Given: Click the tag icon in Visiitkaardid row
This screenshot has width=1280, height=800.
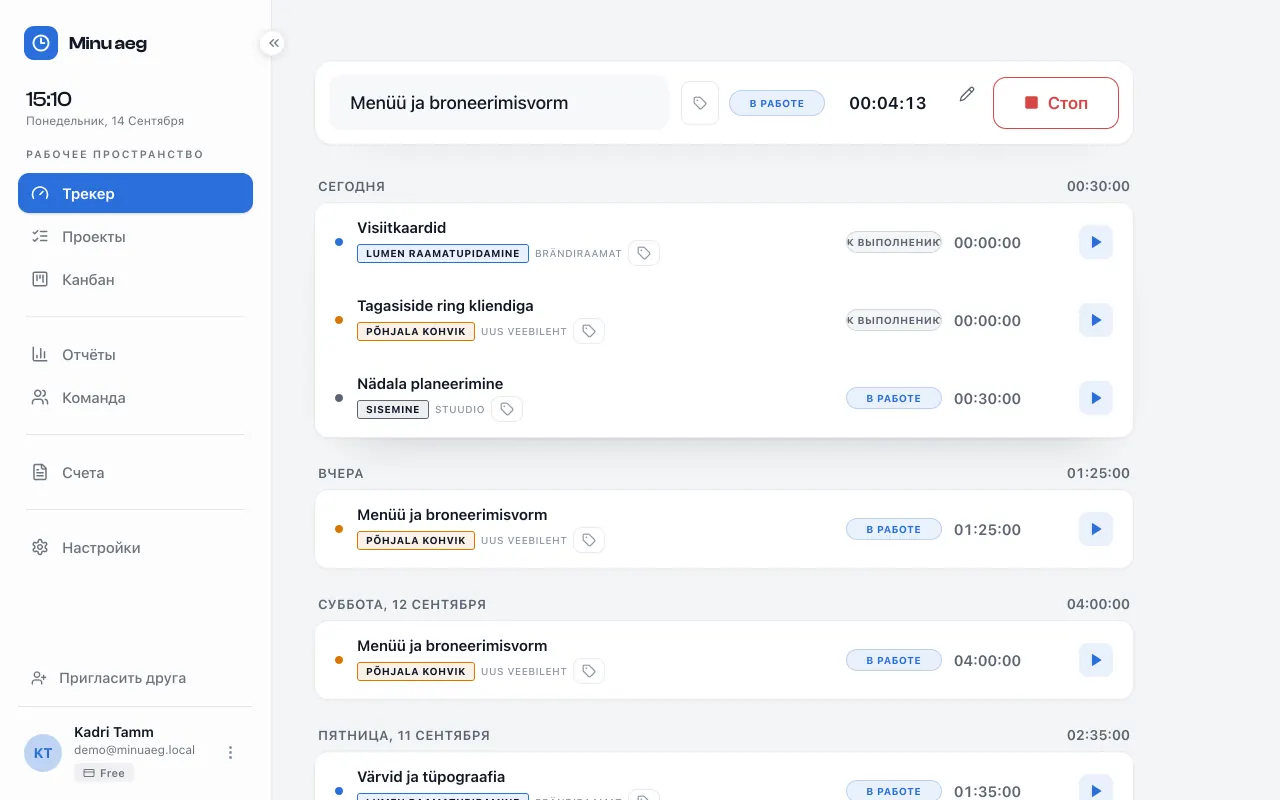Looking at the screenshot, I should pos(644,254).
